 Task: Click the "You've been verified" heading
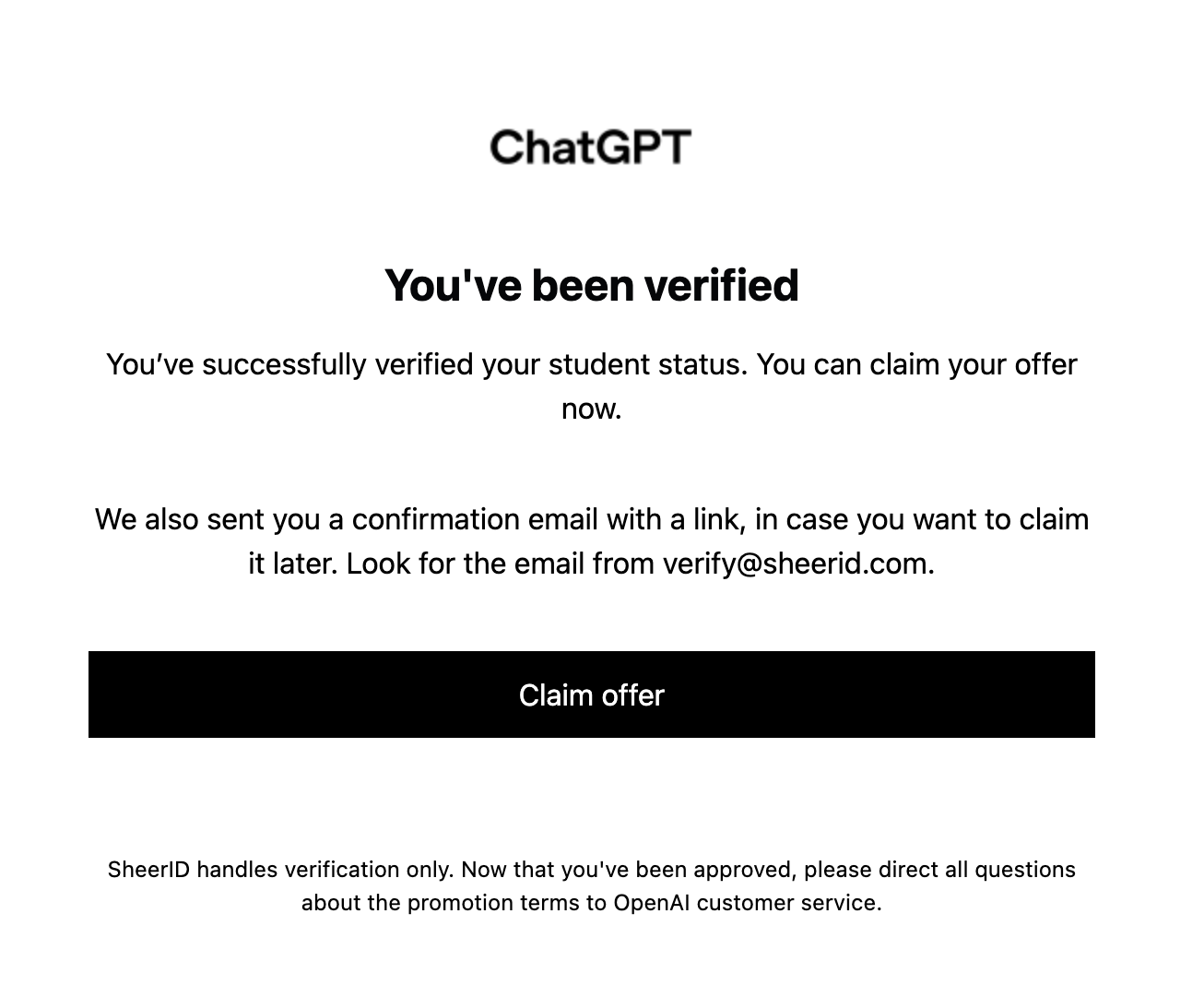[591, 285]
